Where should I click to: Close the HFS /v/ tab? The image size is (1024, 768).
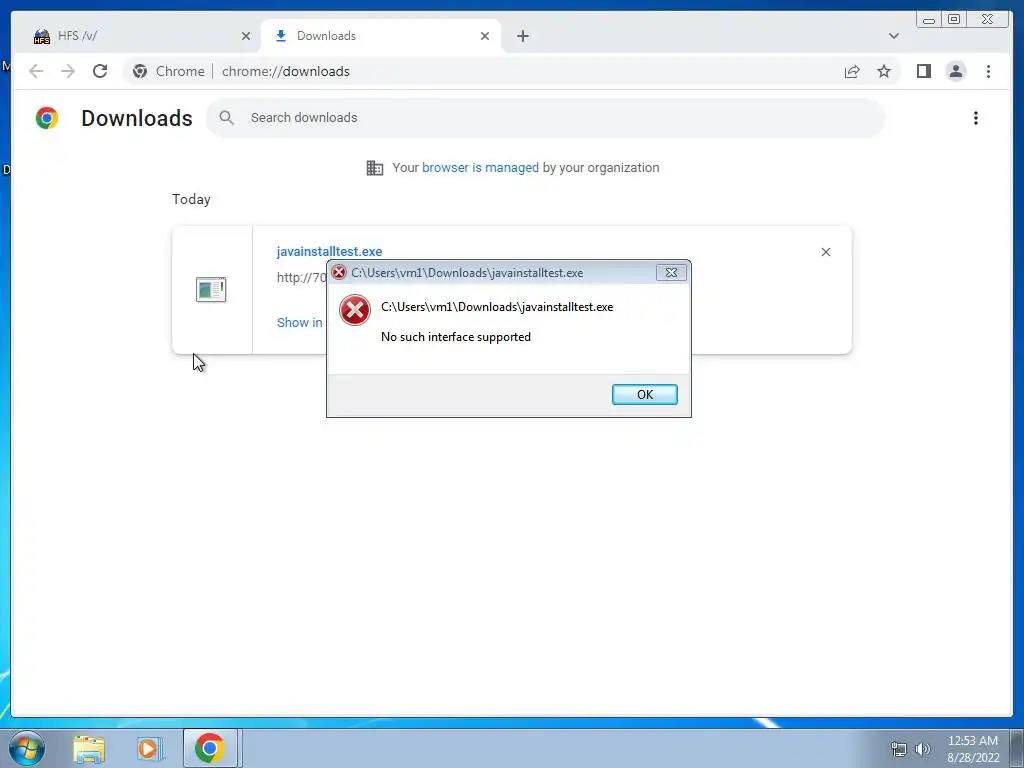(x=246, y=36)
